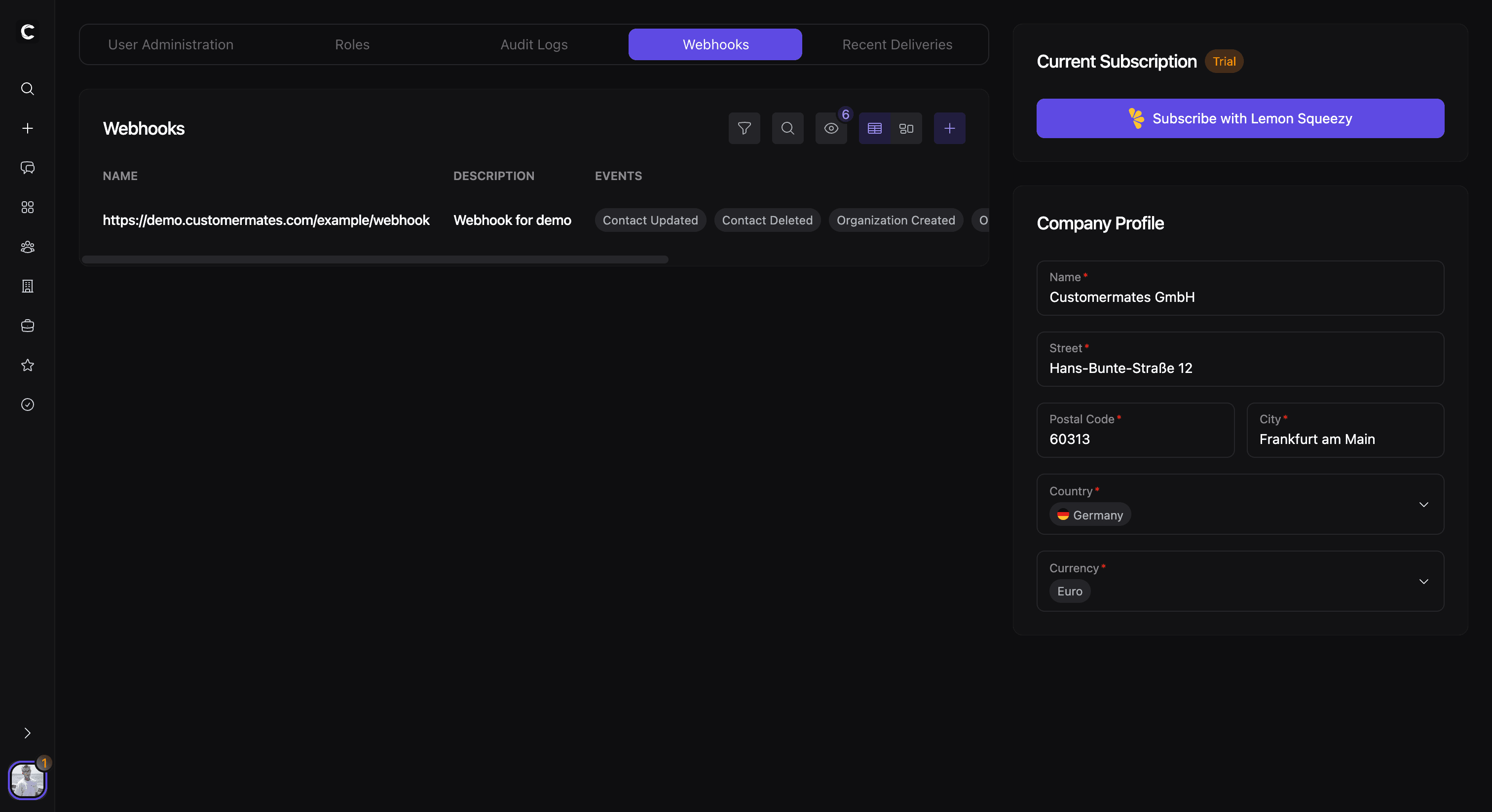Open the contacts people icon in sidebar
Screen dimensions: 1492x812
(x=27, y=247)
